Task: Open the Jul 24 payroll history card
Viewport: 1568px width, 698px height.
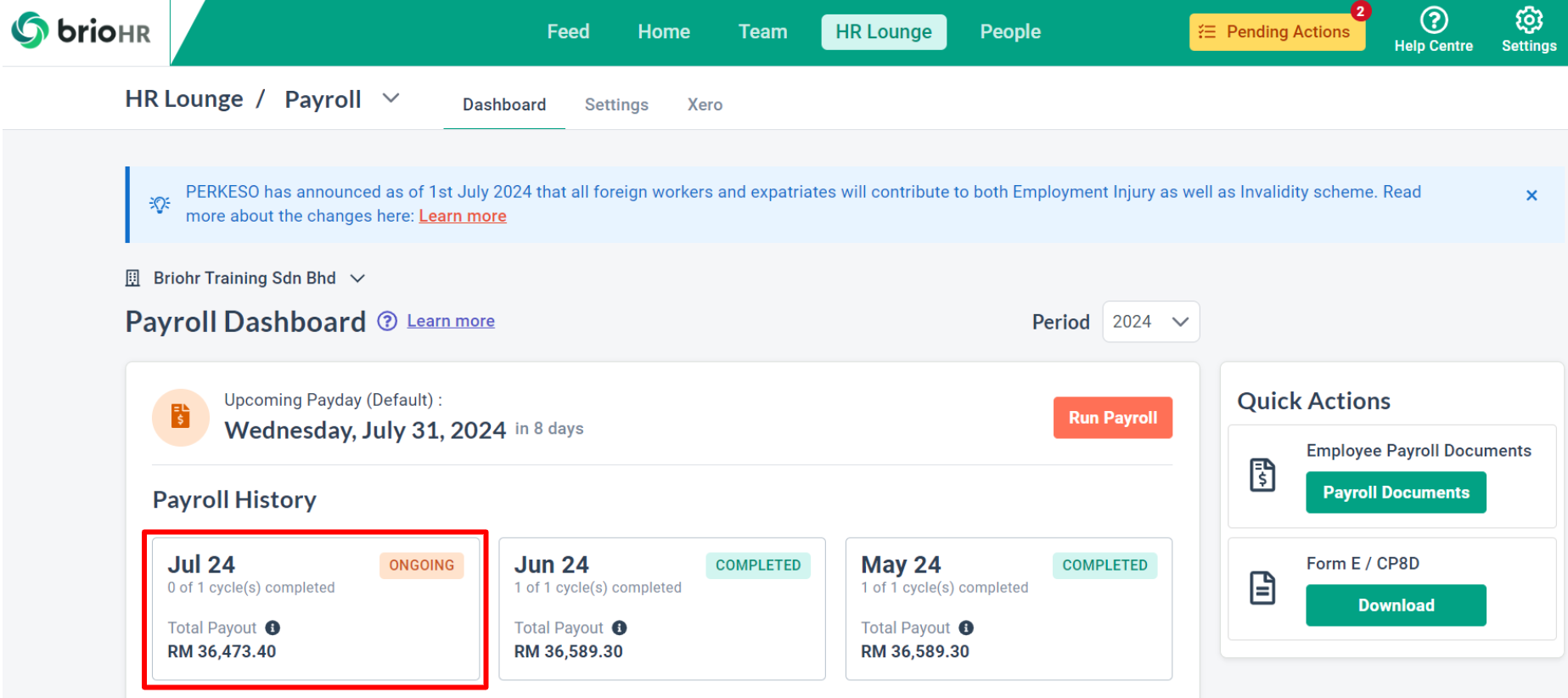Action: pyautogui.click(x=316, y=609)
